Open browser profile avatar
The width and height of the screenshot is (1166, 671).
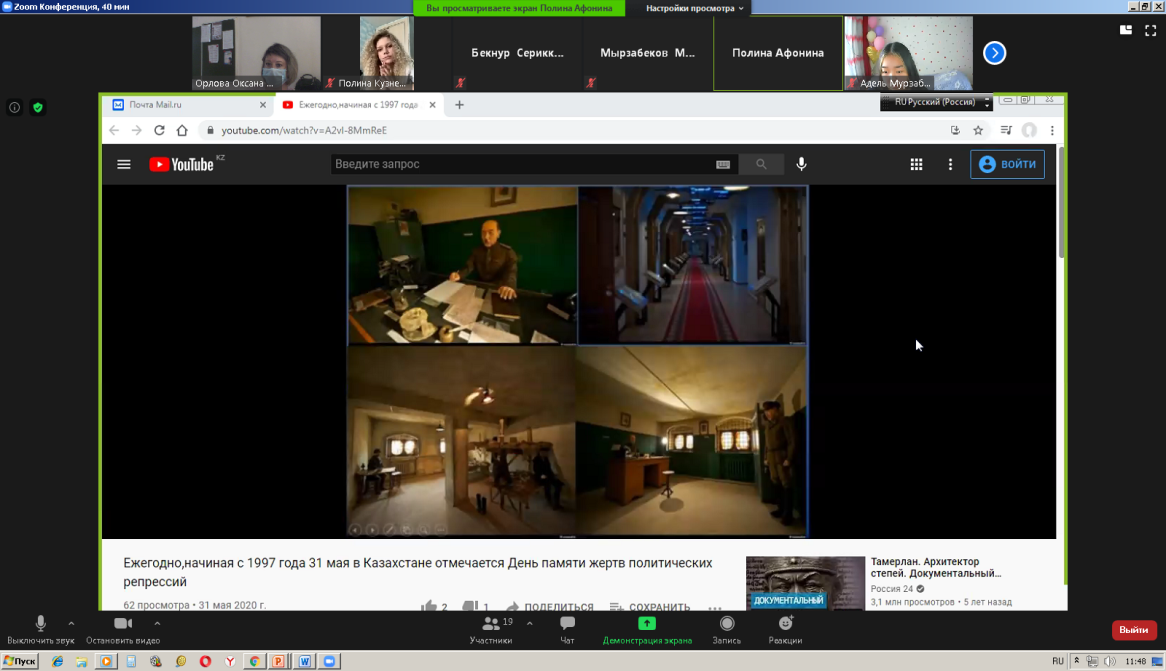click(x=1029, y=130)
